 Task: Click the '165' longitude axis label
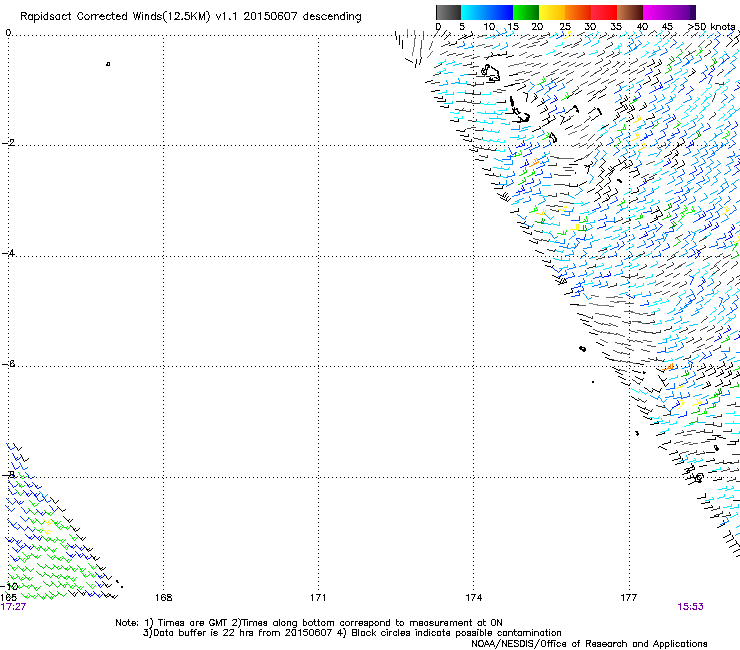click(x=8, y=597)
